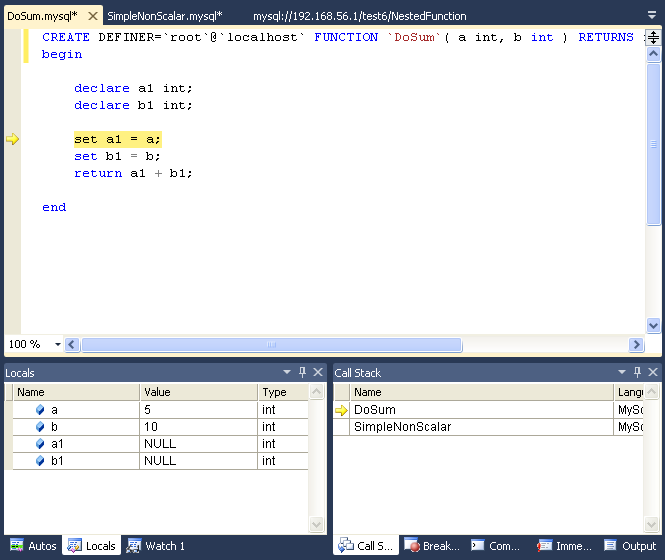The width and height of the screenshot is (665, 560).
Task: Click the horizontal scrollbar right arrow
Action: coord(636,344)
